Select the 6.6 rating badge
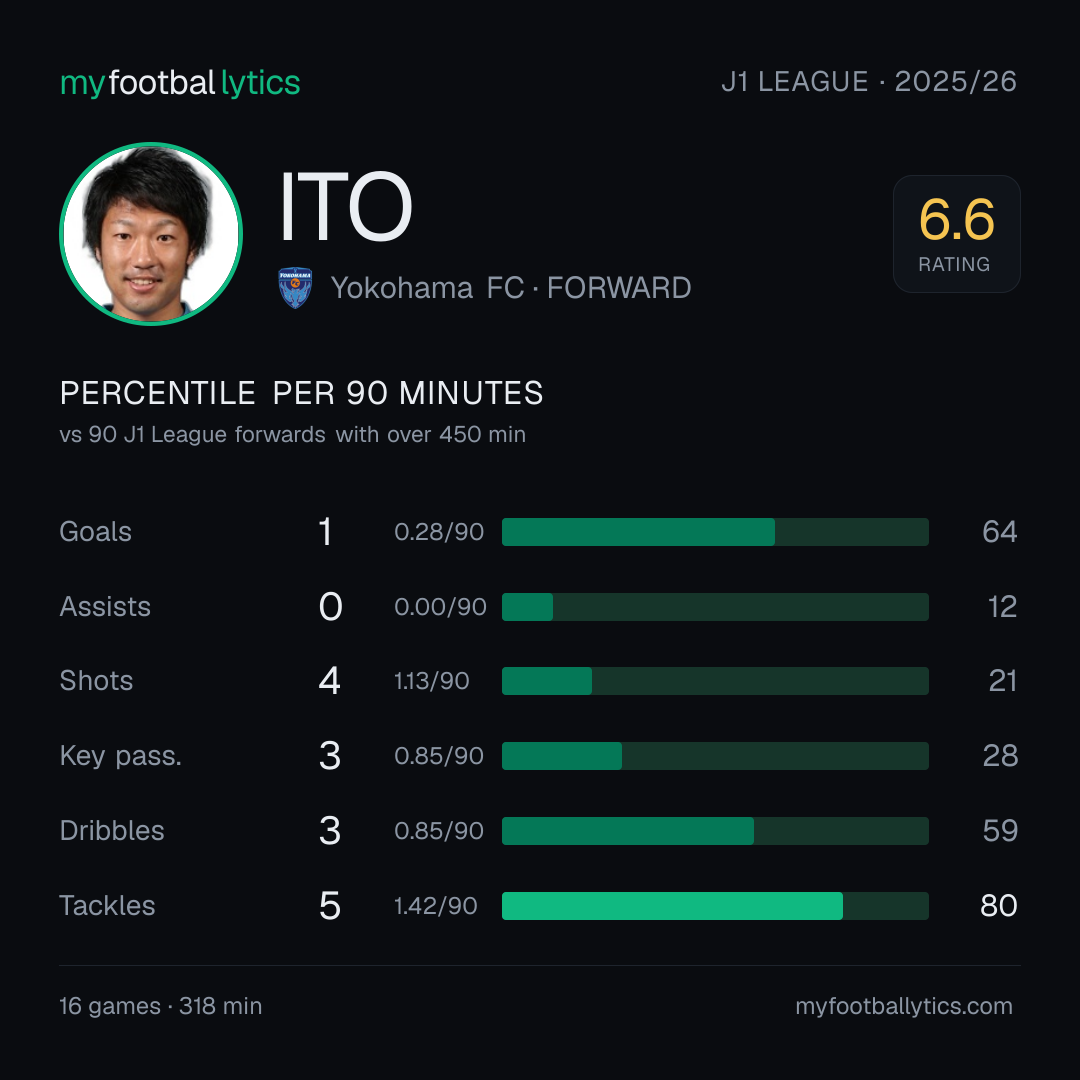Screen dimensions: 1080x1080 tap(957, 233)
